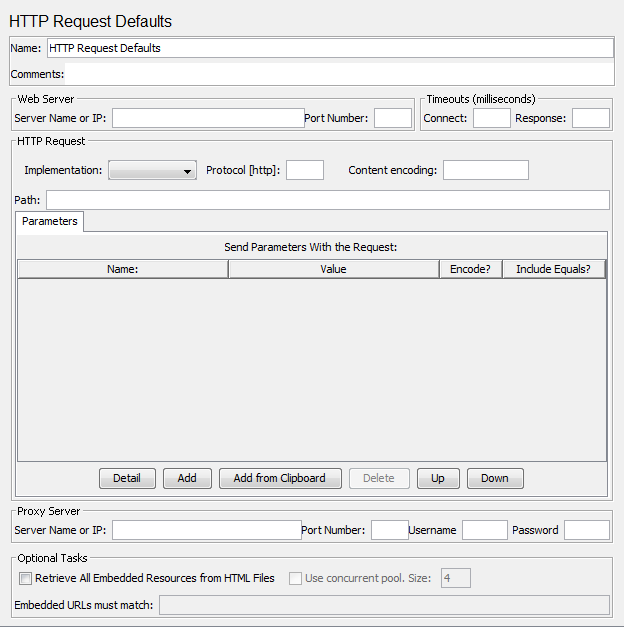
Task: Click the Comments field
Action: (338, 74)
